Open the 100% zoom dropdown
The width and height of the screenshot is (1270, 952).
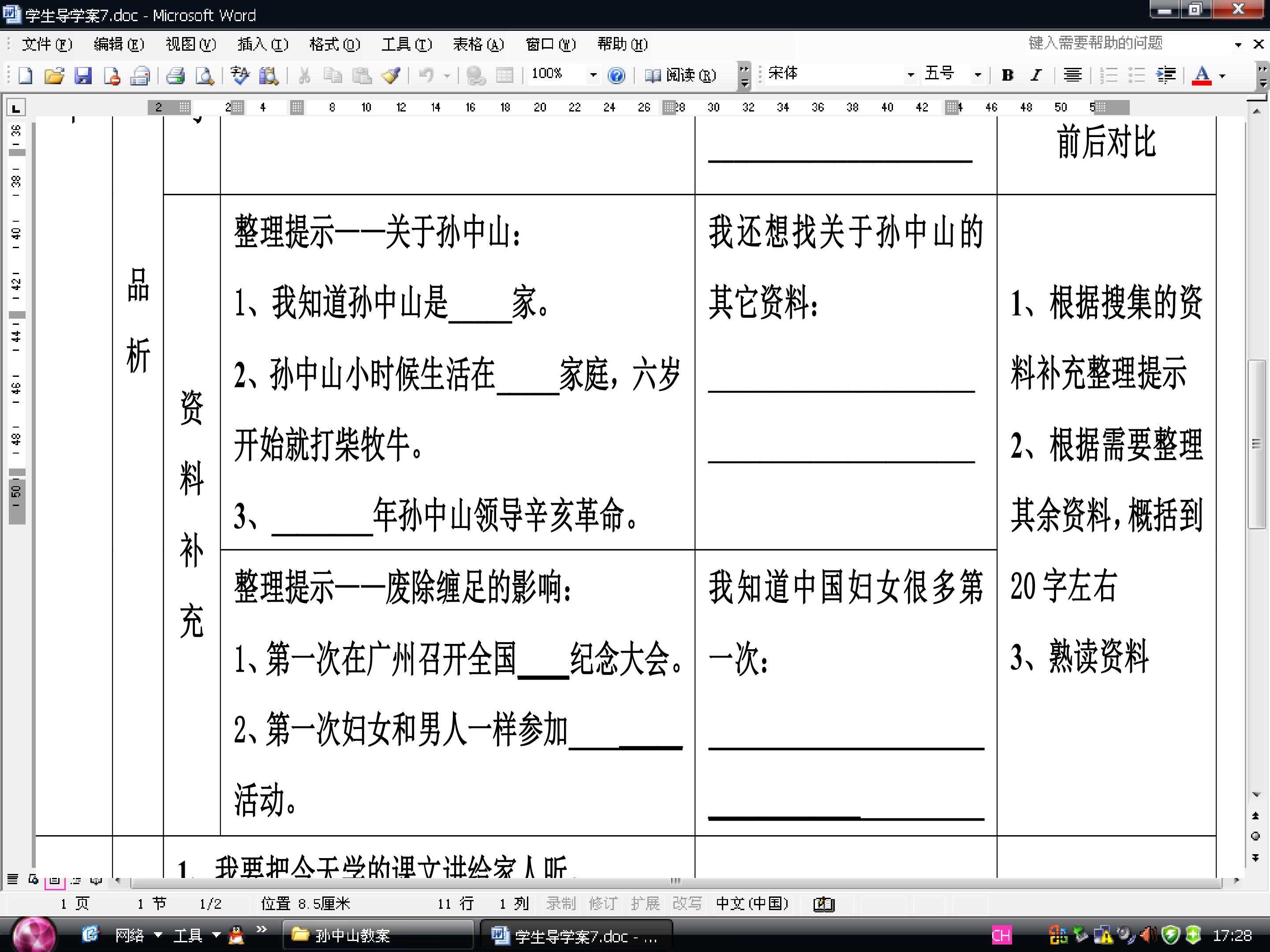pos(593,75)
